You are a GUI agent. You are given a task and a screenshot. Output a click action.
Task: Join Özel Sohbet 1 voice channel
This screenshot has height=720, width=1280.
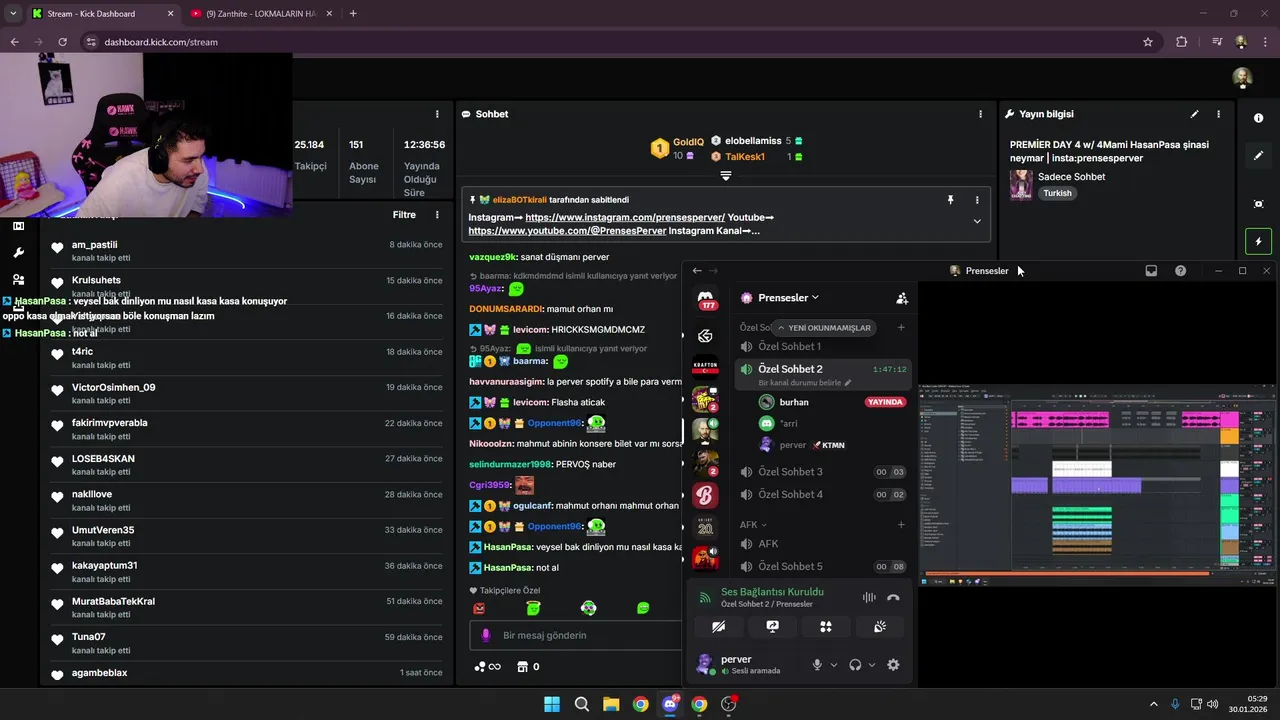coord(825,346)
